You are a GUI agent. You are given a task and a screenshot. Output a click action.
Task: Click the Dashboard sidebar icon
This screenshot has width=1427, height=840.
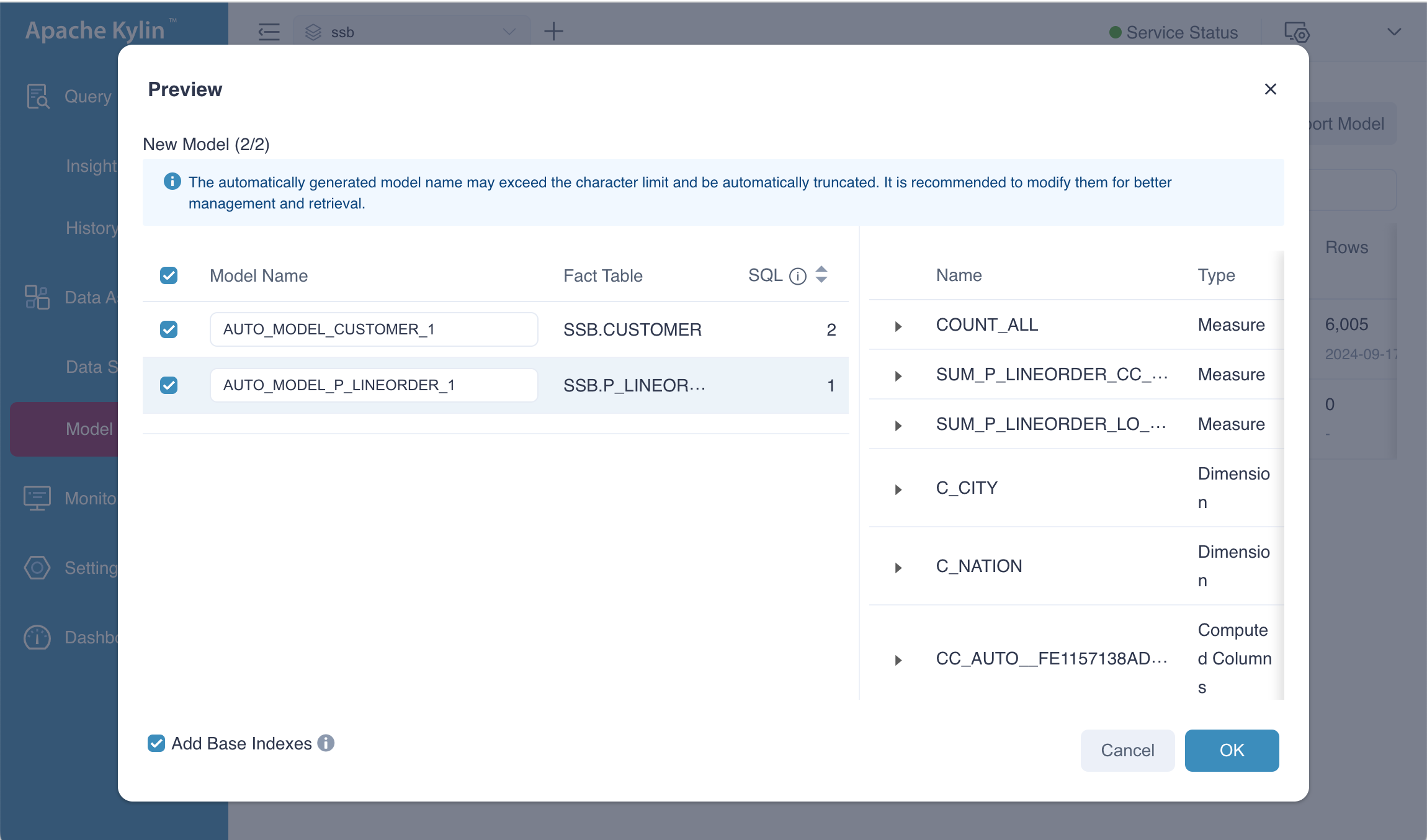click(x=37, y=637)
